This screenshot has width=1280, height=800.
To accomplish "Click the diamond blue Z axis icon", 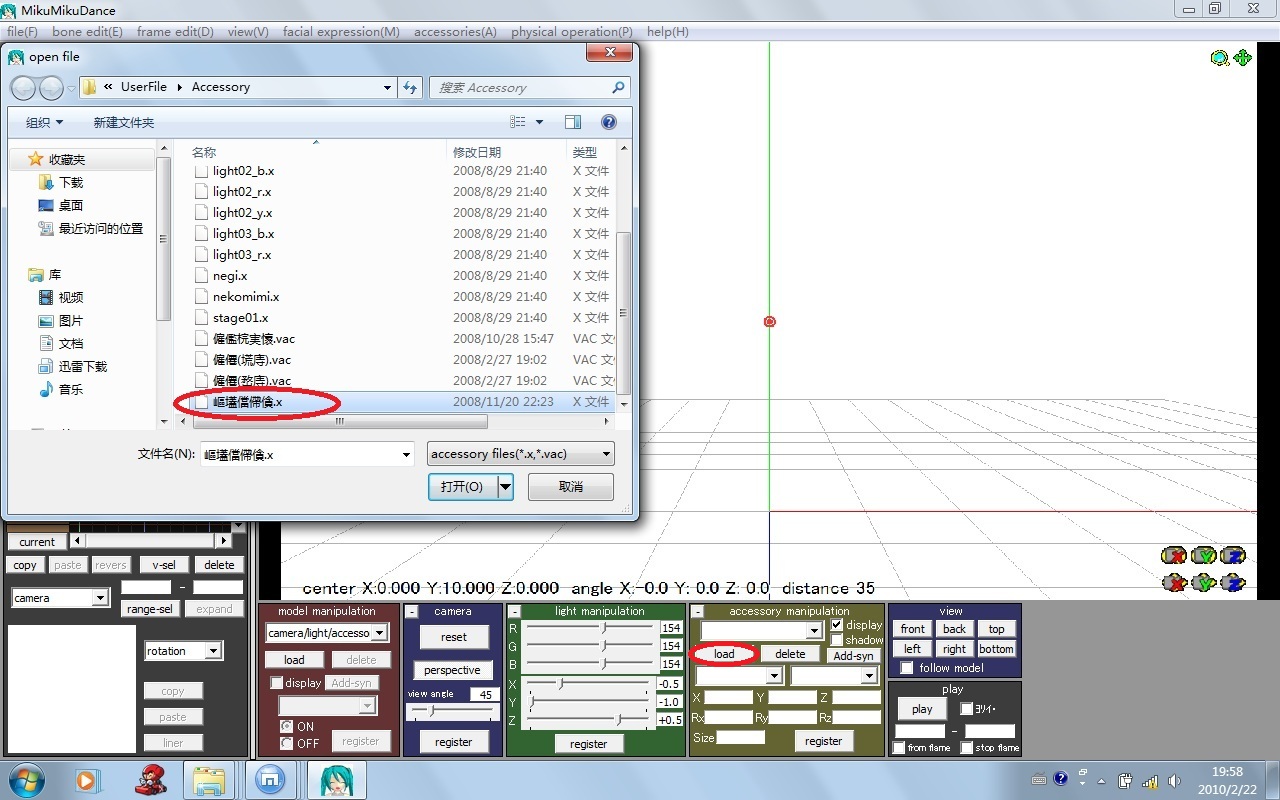I will point(1233,582).
